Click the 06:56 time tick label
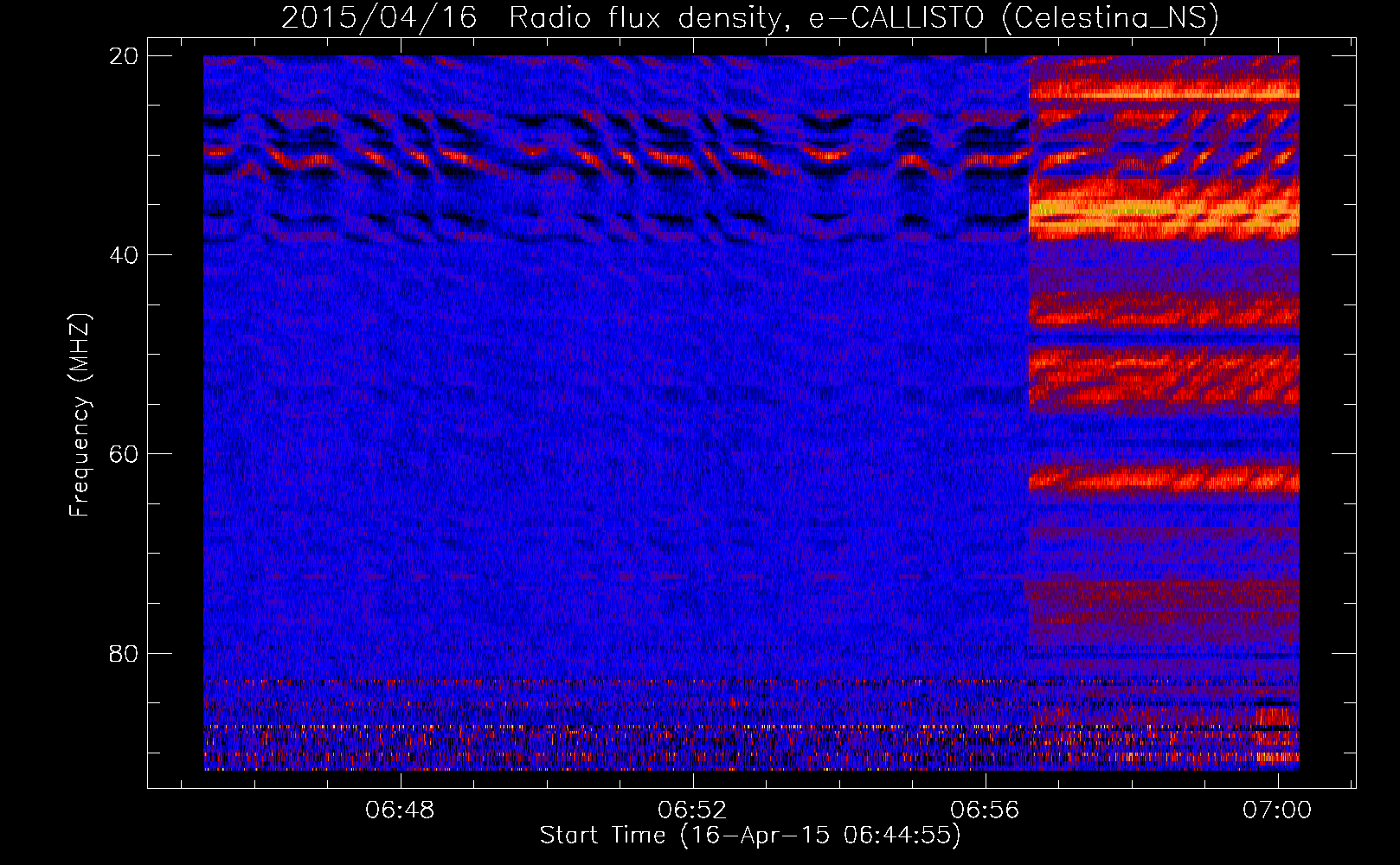Viewport: 1400px width, 865px height. (x=985, y=811)
